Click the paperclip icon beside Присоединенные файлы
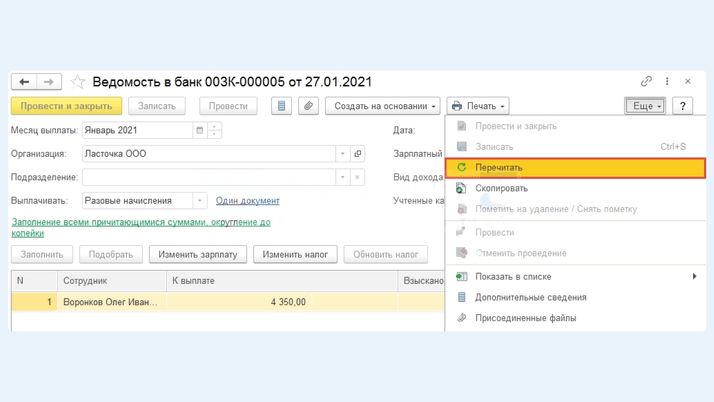The height and width of the screenshot is (402, 714). click(461, 317)
